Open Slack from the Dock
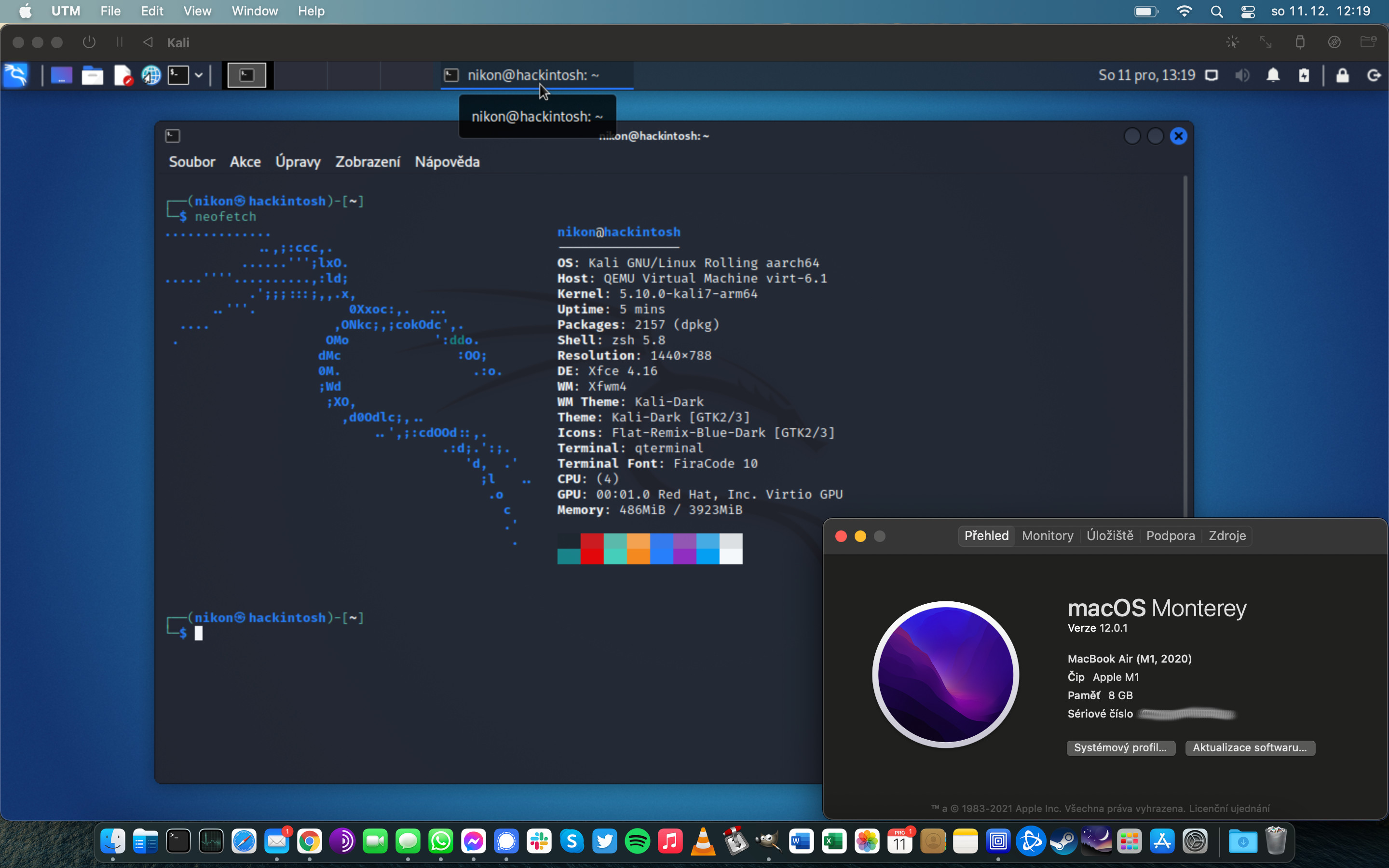Viewport: 1389px width, 868px height. pos(539,841)
